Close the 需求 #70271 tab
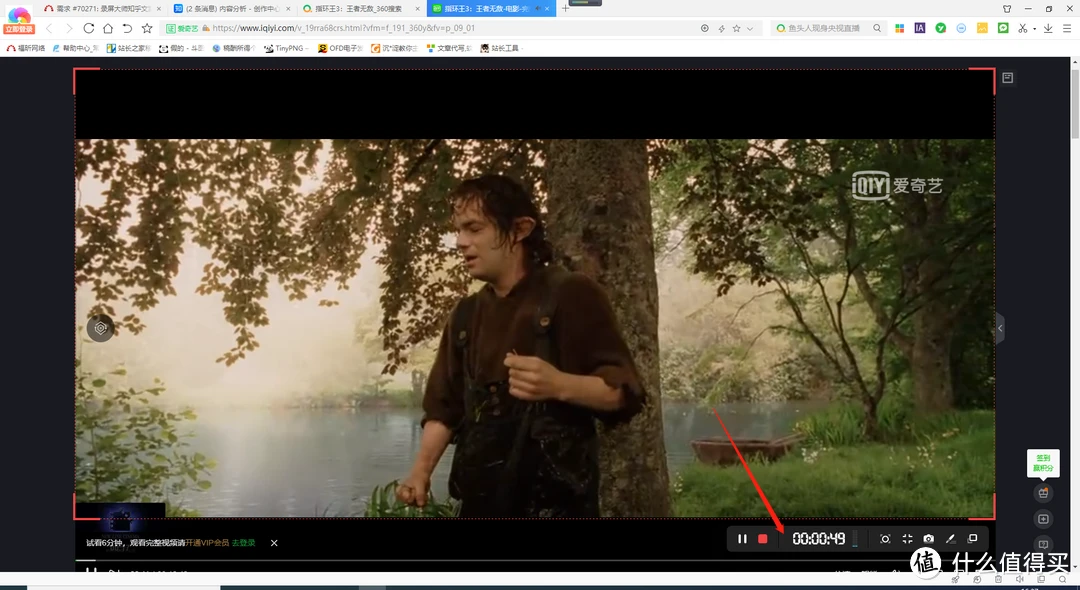1080x590 pixels. [159, 9]
